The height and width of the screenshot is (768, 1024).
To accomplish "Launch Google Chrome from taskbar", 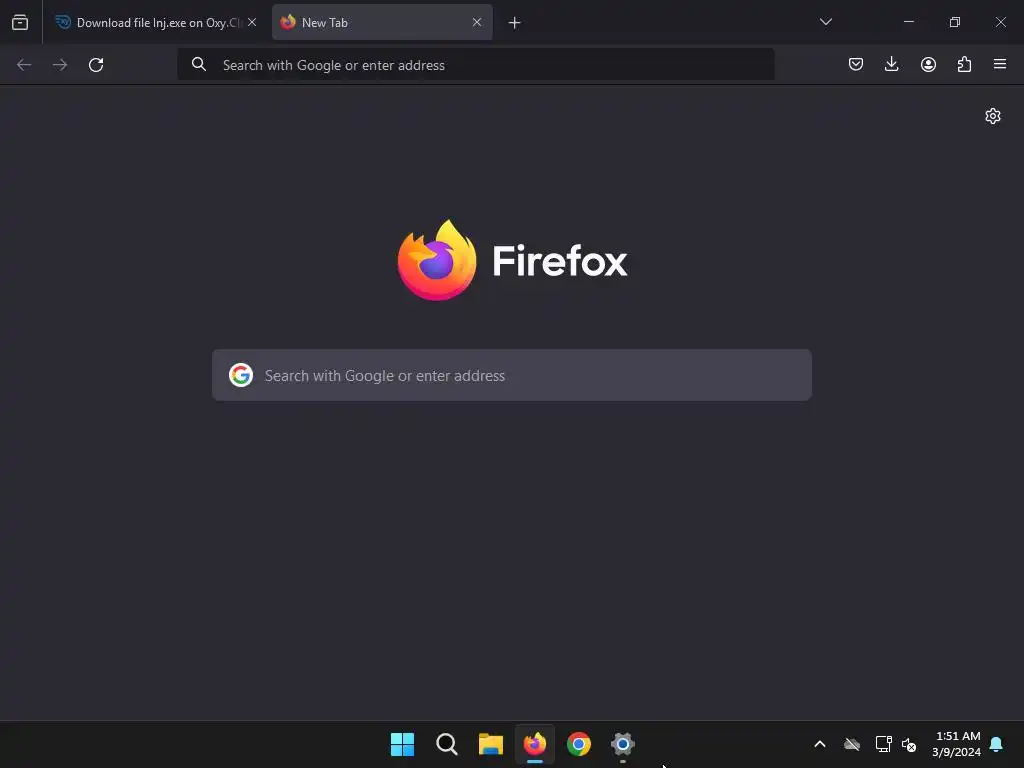I will 579,744.
